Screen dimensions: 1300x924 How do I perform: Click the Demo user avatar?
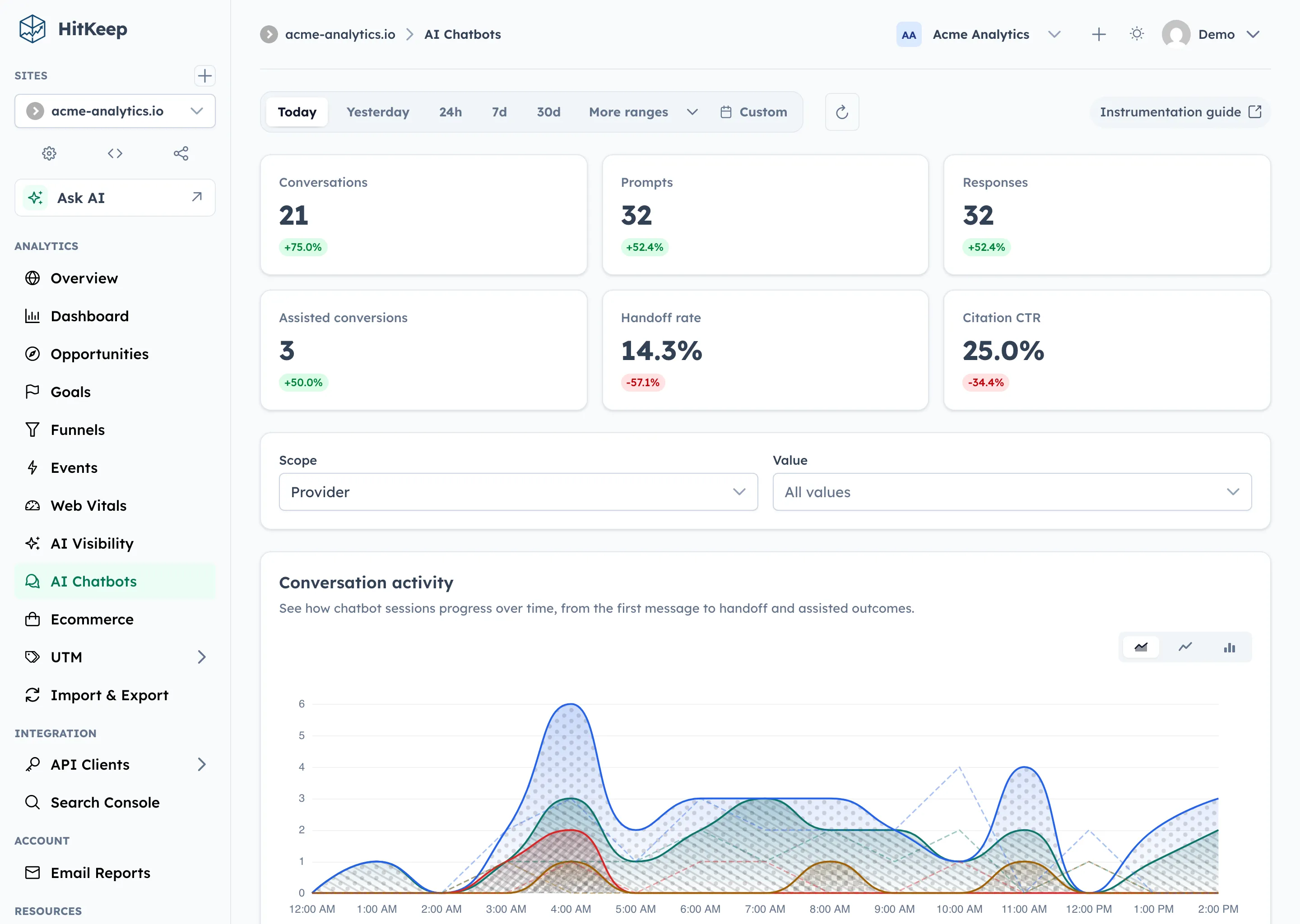click(x=1176, y=35)
